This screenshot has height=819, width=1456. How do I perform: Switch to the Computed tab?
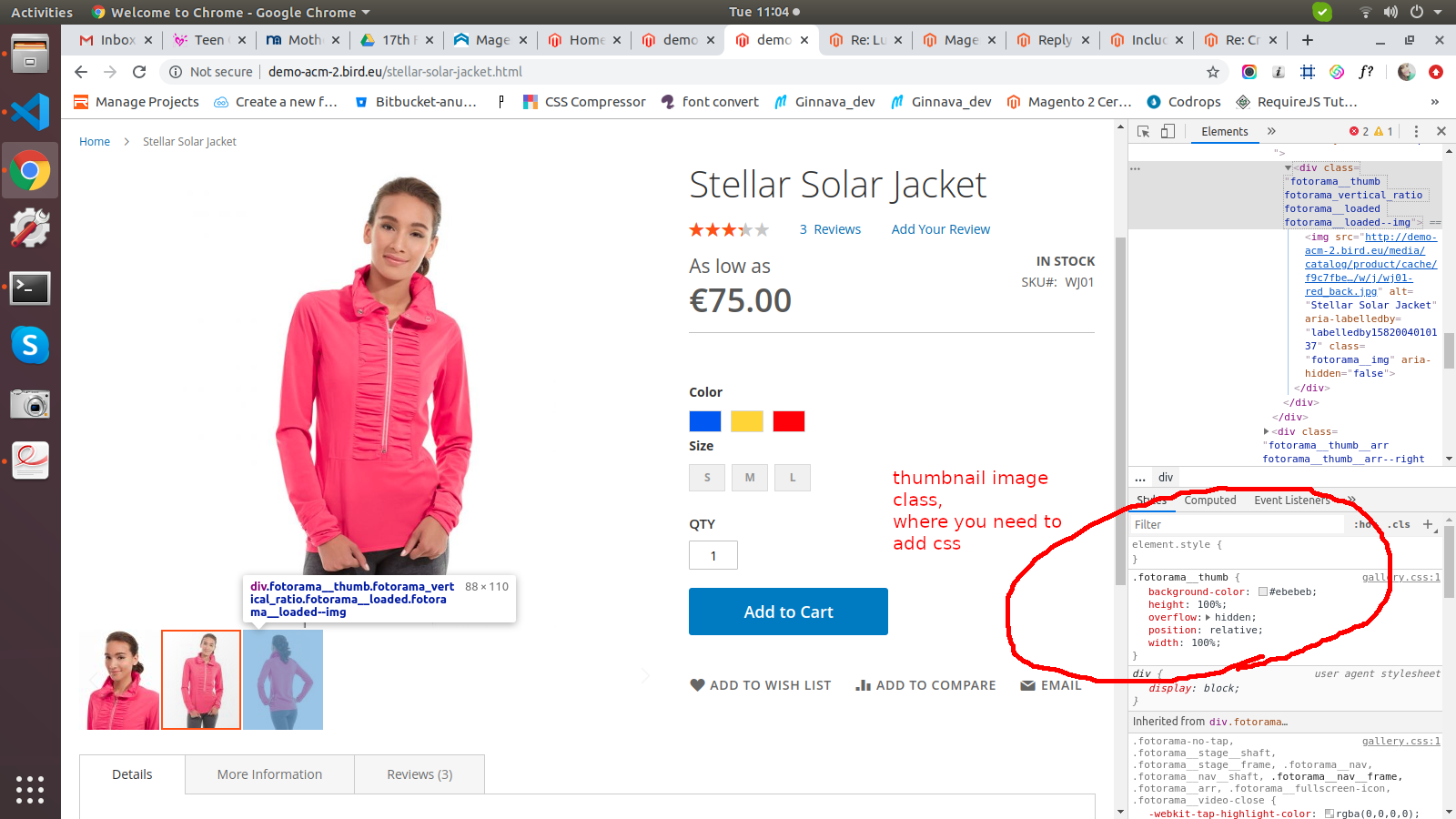coord(1210,500)
